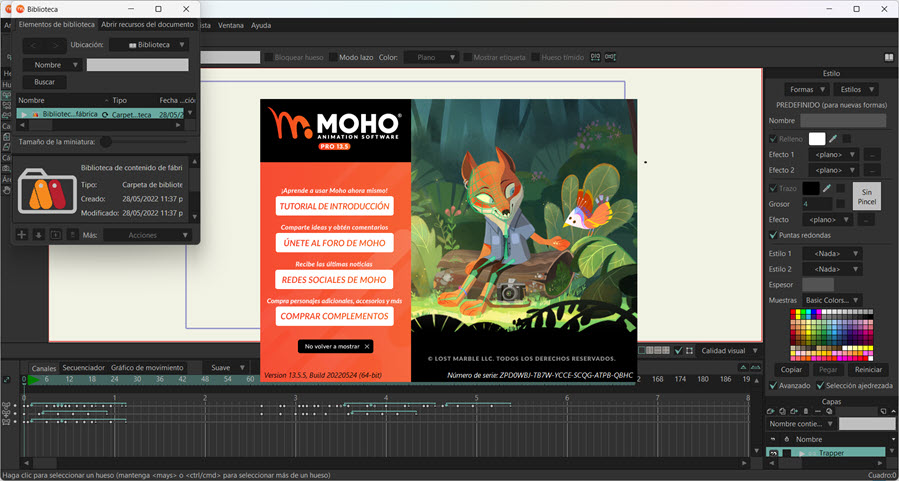This screenshot has height=481, width=899.
Task: Uncheck the Avanzado checkbox
Action: click(773, 386)
